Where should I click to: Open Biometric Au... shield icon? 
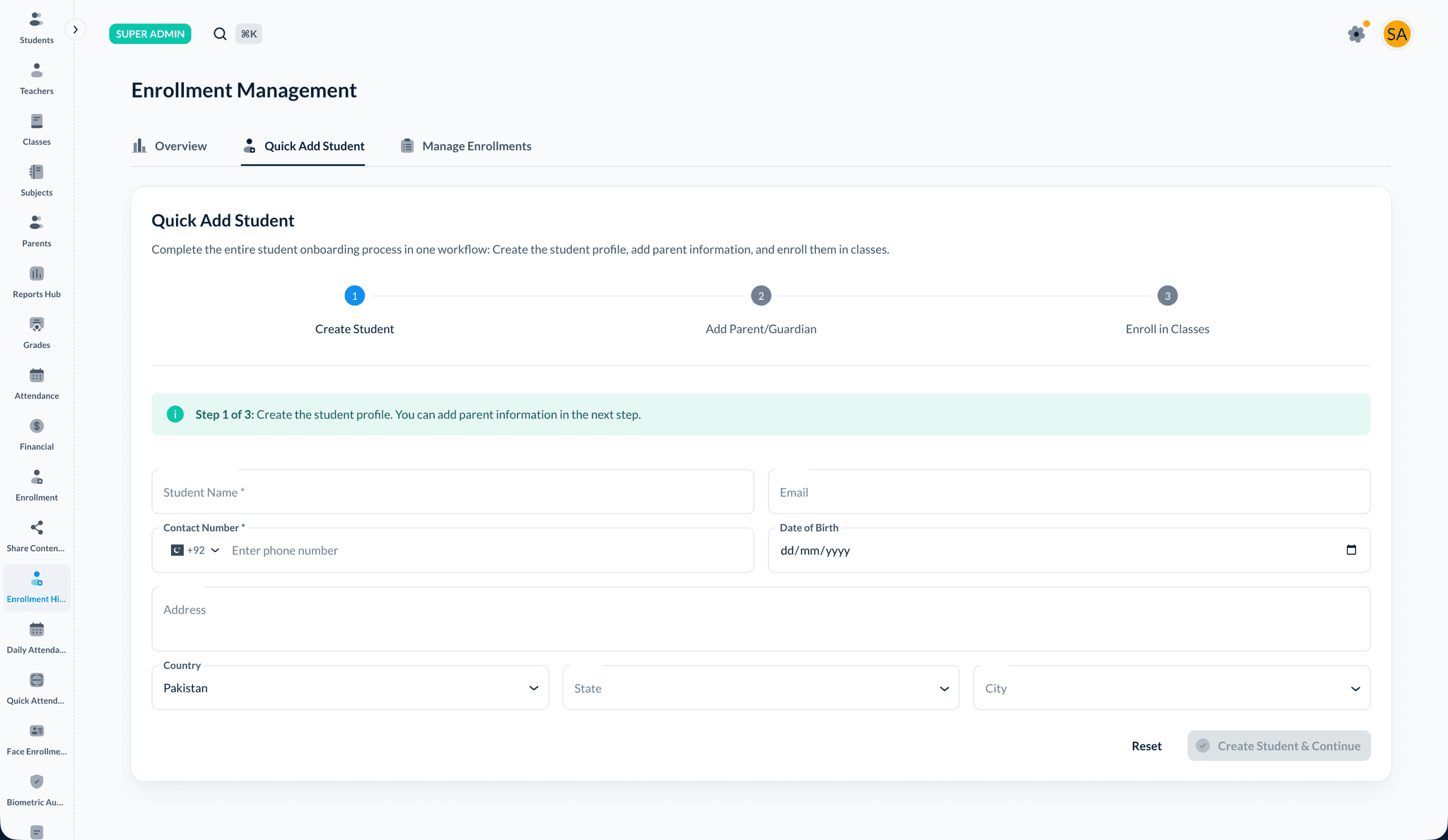pyautogui.click(x=36, y=782)
